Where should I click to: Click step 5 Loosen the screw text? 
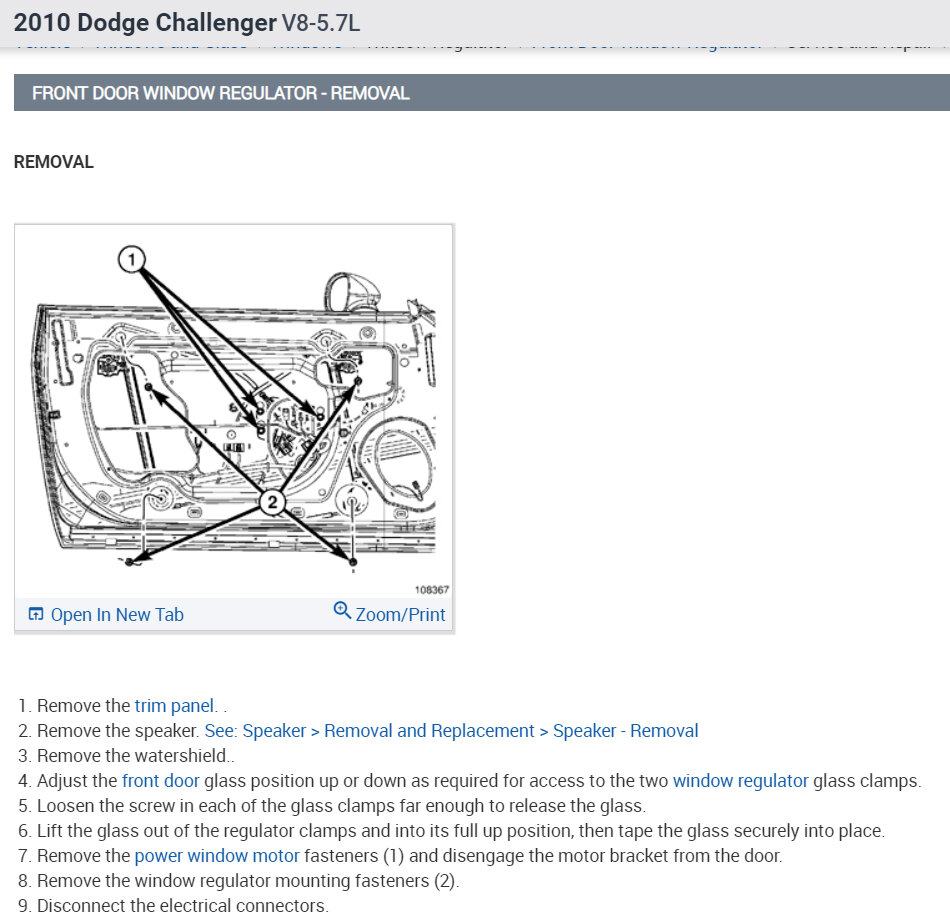pos(341,806)
